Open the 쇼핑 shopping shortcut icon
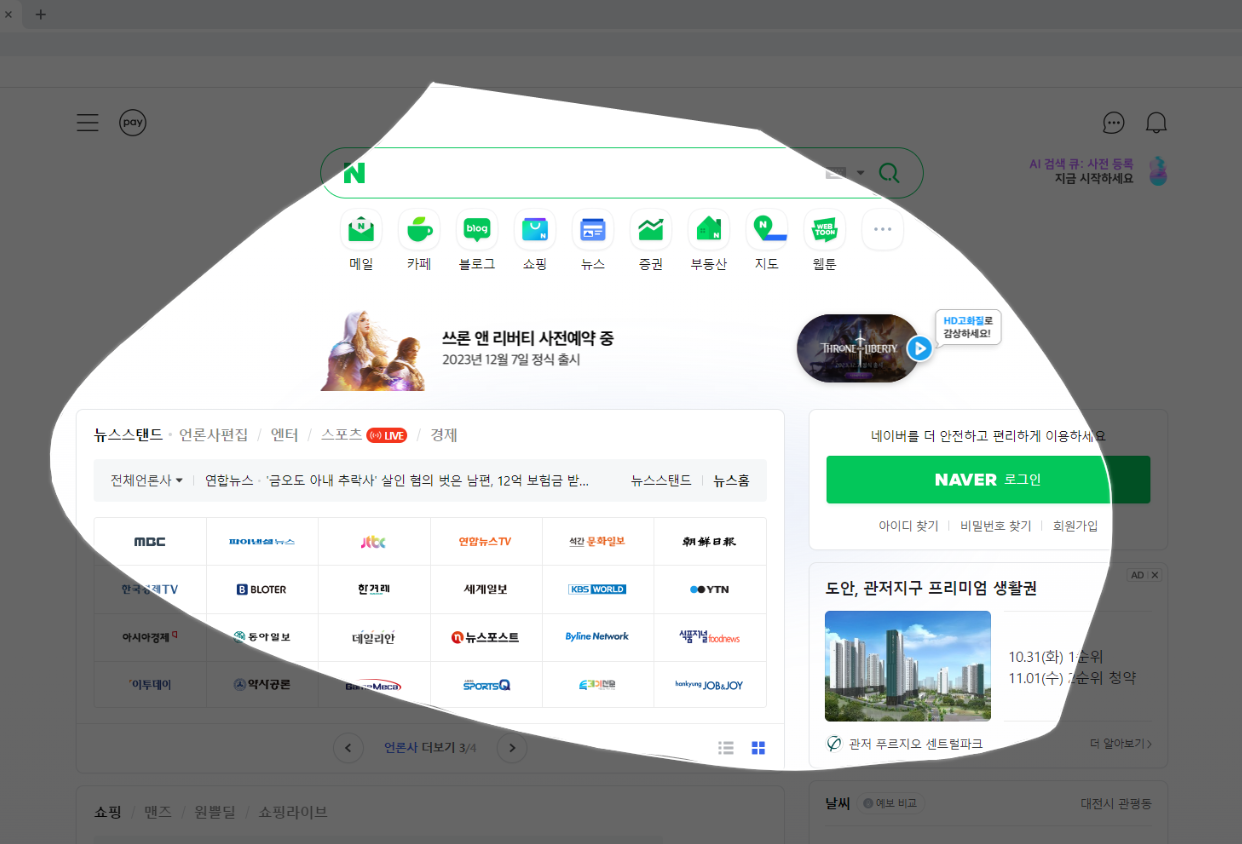The height and width of the screenshot is (844, 1242). tap(535, 230)
